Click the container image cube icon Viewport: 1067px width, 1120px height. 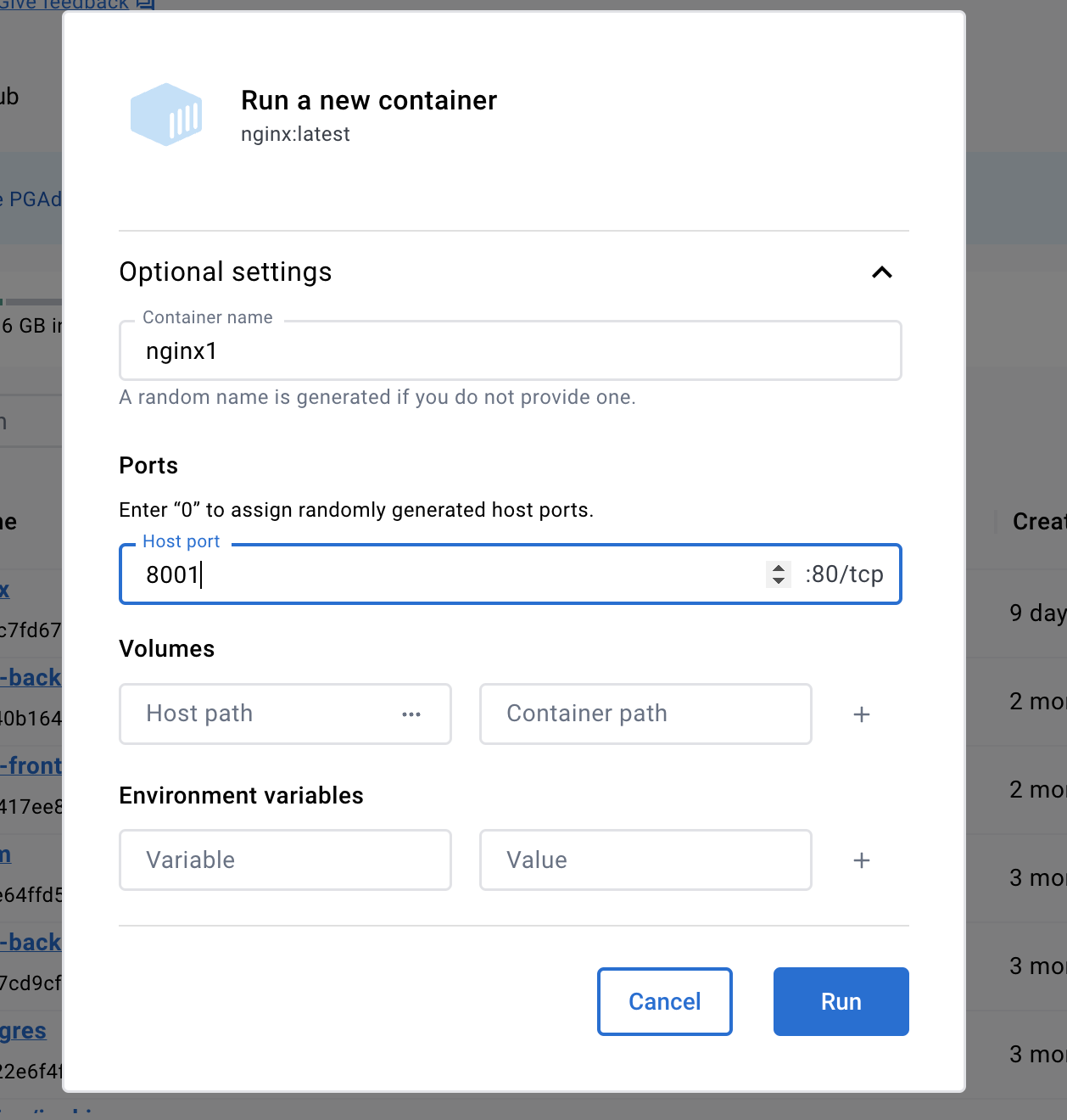166,115
